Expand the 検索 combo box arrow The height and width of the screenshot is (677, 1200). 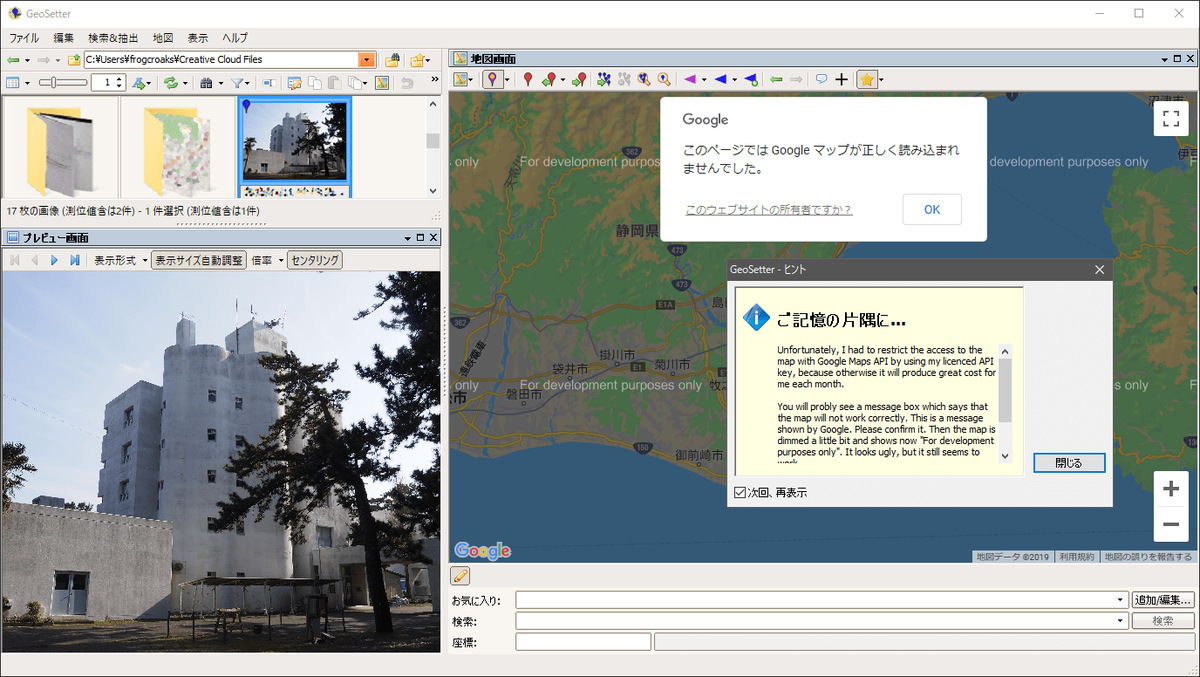pos(1121,621)
